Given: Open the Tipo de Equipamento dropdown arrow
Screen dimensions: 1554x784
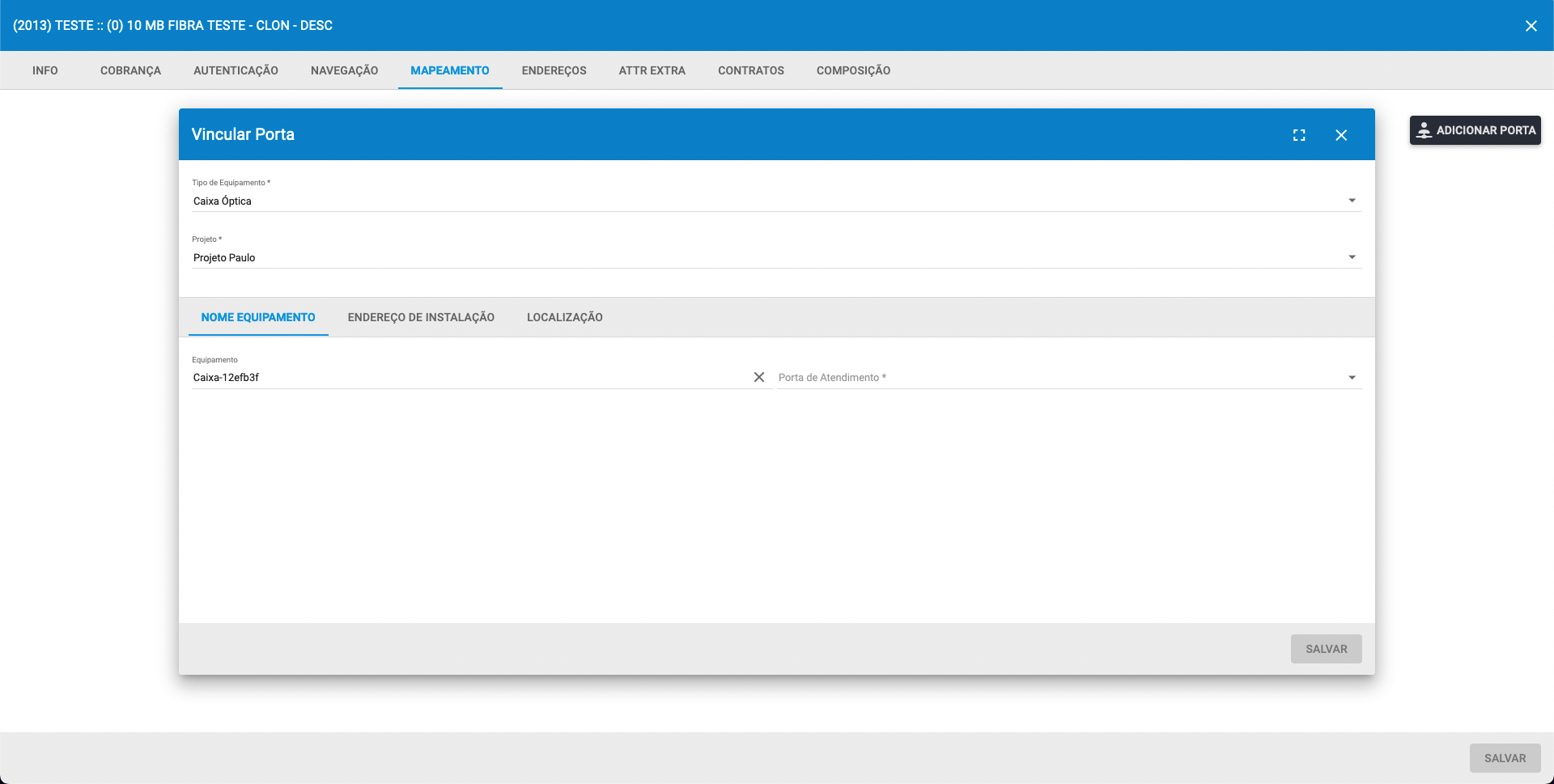Looking at the screenshot, I should [1352, 200].
